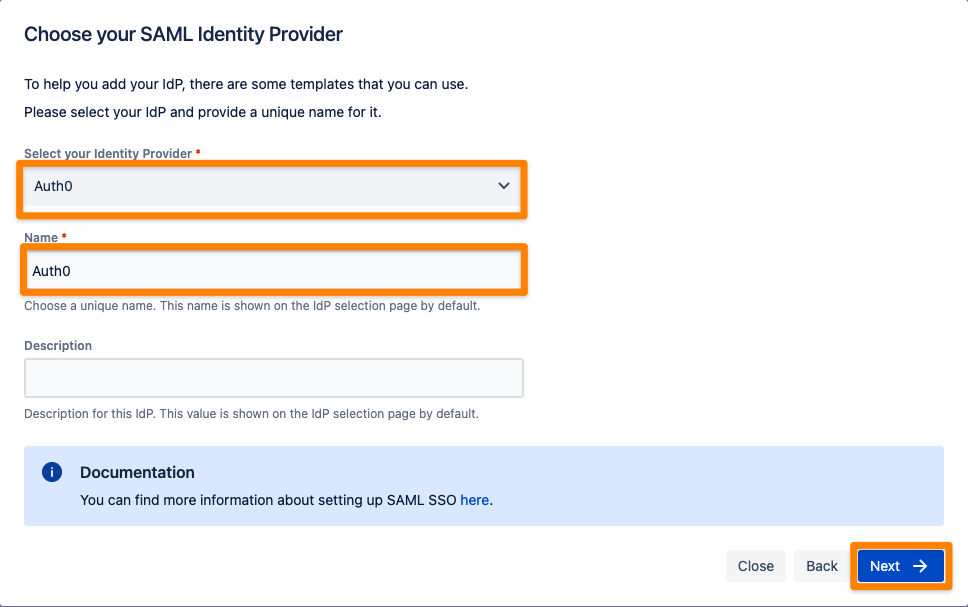Click the 'Description' field label

[x=58, y=346]
